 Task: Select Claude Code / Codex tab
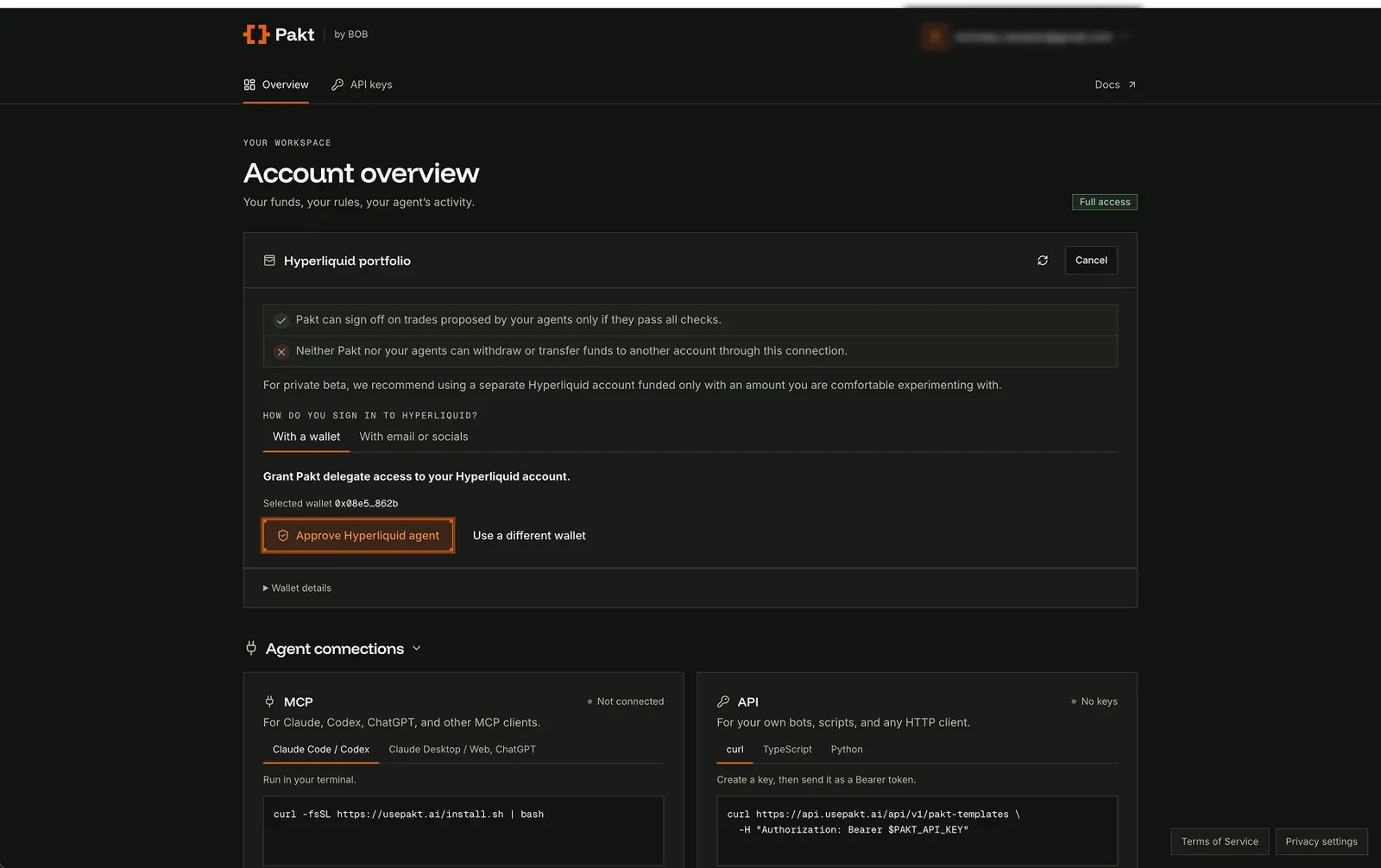(321, 750)
